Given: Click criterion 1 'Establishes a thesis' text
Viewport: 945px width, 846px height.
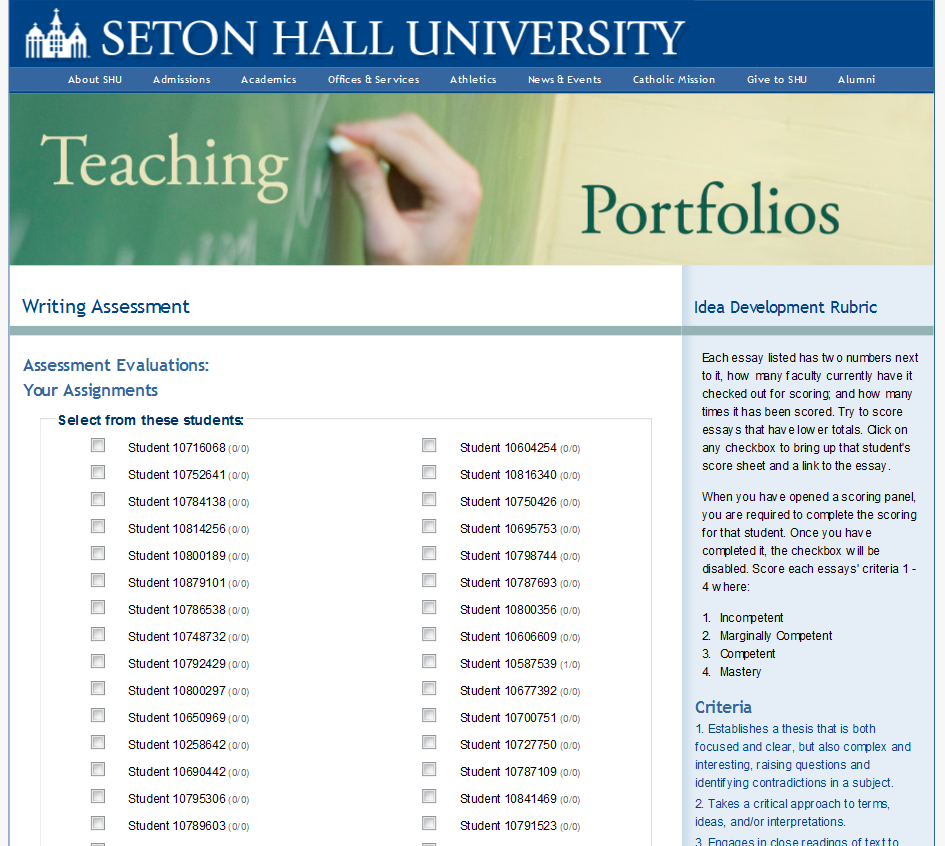Looking at the screenshot, I should point(802,756).
